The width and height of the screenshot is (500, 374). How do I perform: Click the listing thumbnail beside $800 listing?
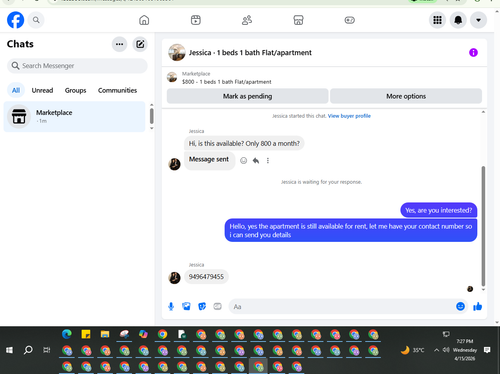(x=172, y=77)
